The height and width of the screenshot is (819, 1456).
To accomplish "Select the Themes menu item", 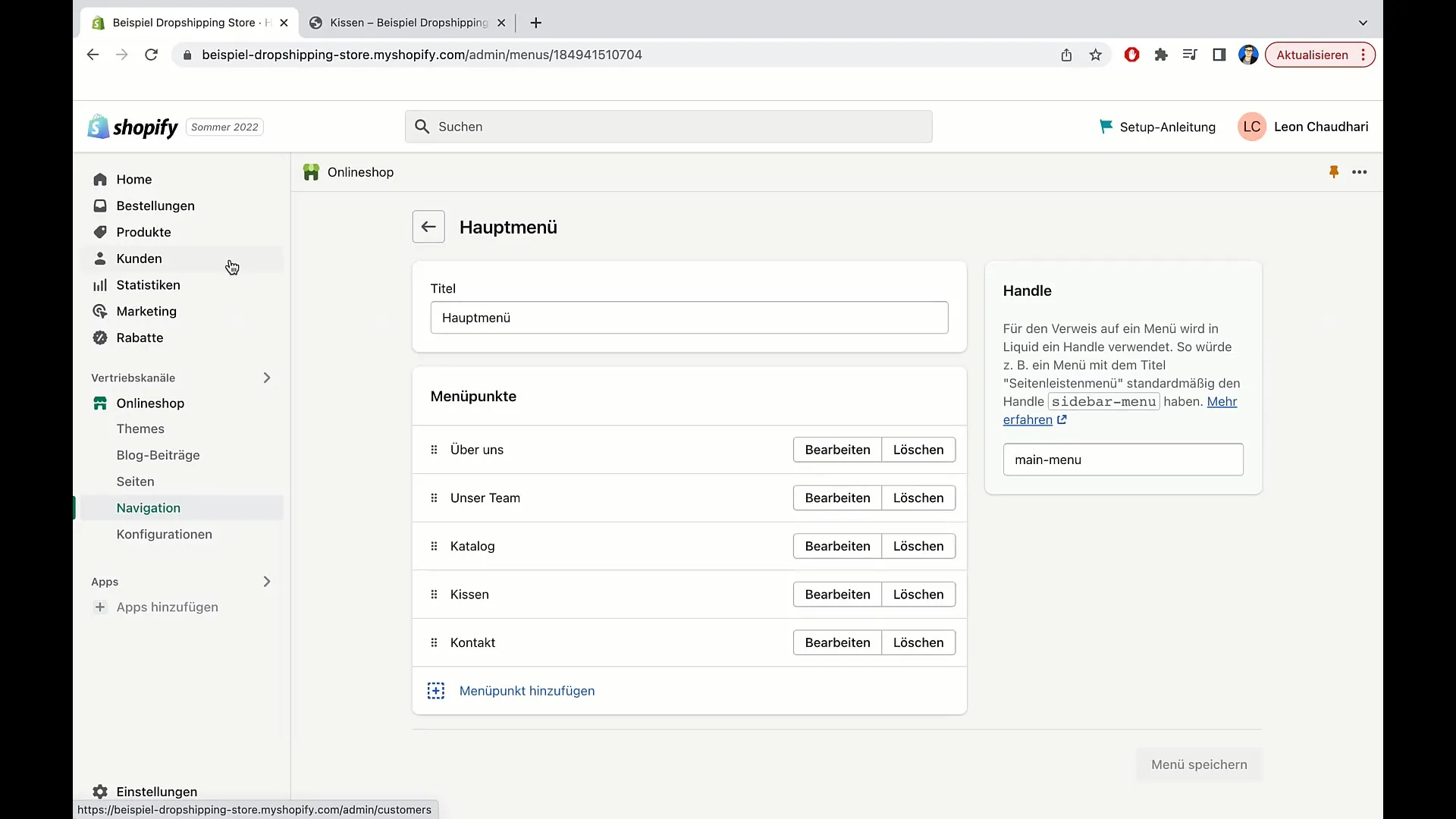I will (x=140, y=428).
